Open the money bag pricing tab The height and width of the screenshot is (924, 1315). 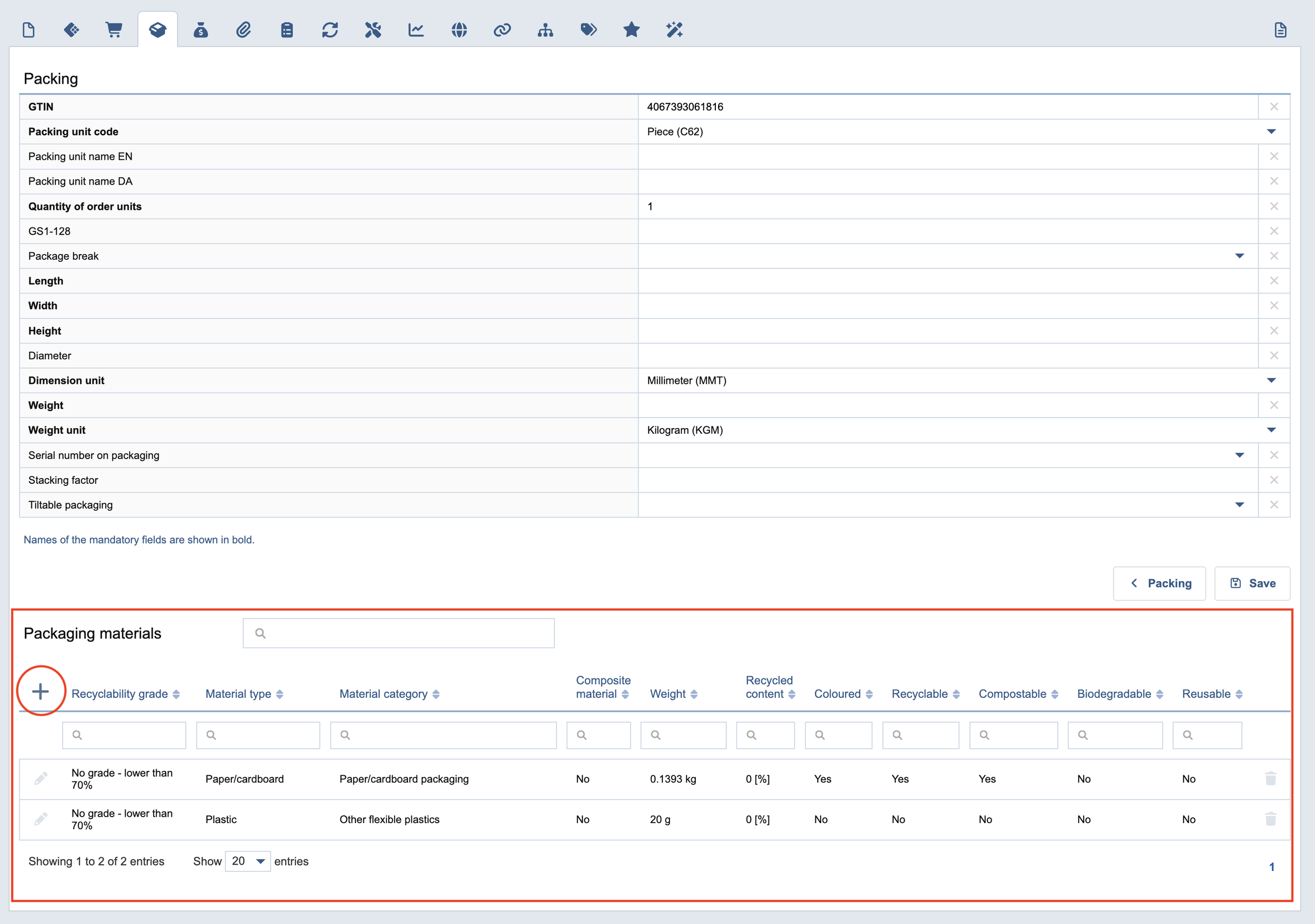pos(200,30)
